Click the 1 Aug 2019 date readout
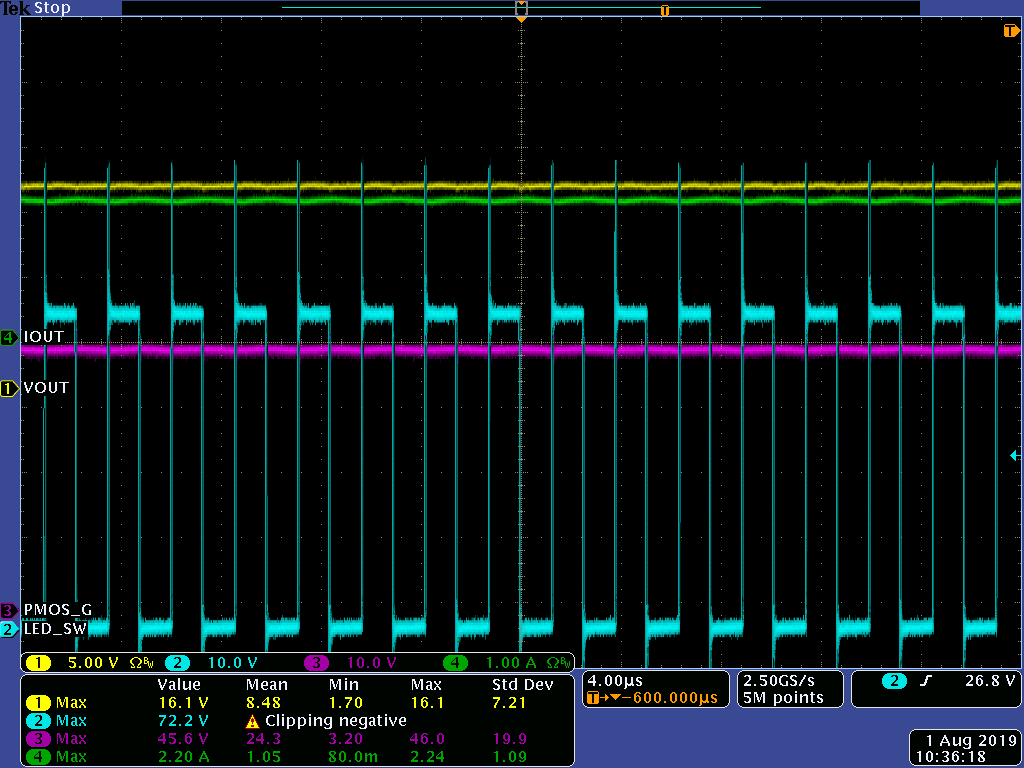The image size is (1024, 768). [x=971, y=741]
